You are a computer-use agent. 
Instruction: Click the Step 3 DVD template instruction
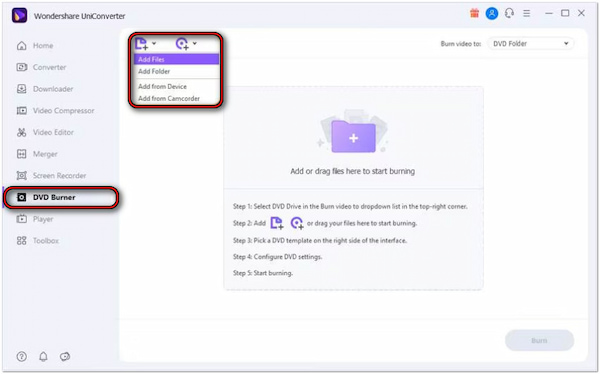click(x=320, y=240)
